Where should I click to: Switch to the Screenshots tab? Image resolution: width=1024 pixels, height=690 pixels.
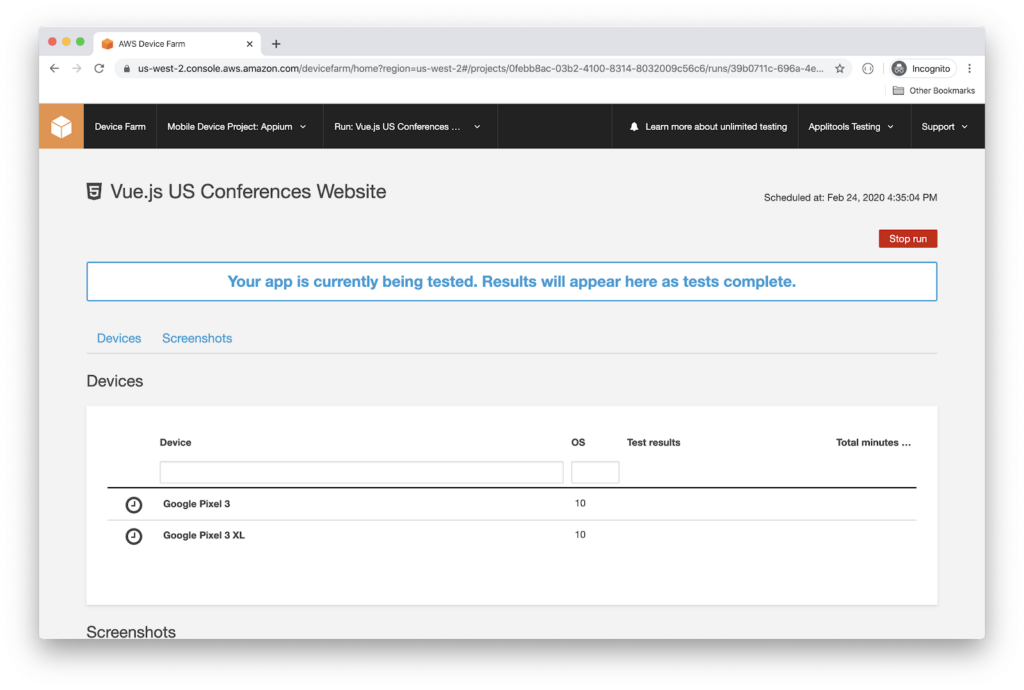(x=197, y=338)
